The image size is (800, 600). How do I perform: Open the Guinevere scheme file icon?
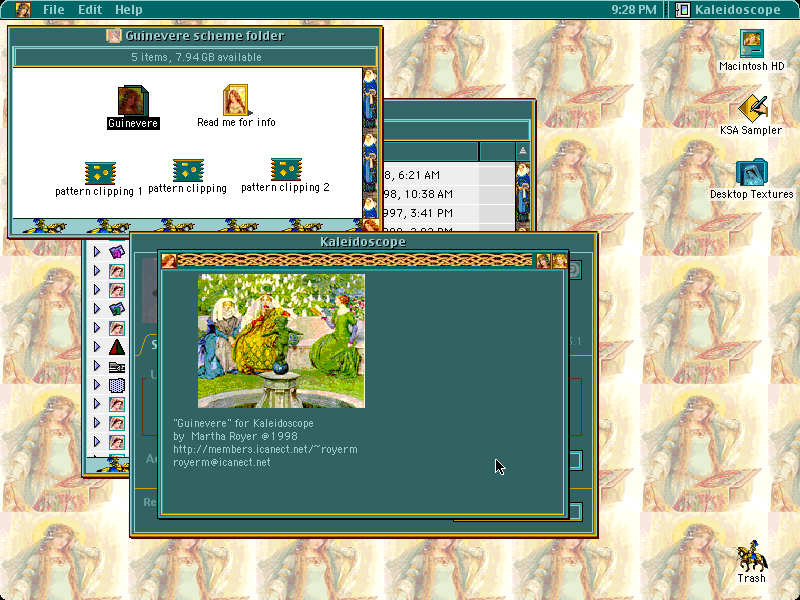point(133,101)
